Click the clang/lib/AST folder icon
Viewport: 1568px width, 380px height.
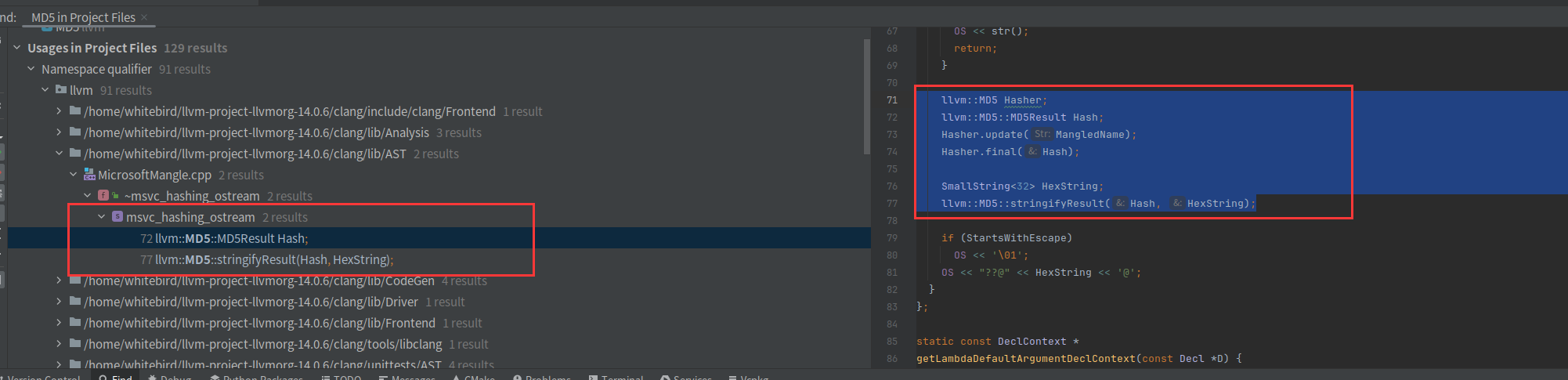[75, 154]
